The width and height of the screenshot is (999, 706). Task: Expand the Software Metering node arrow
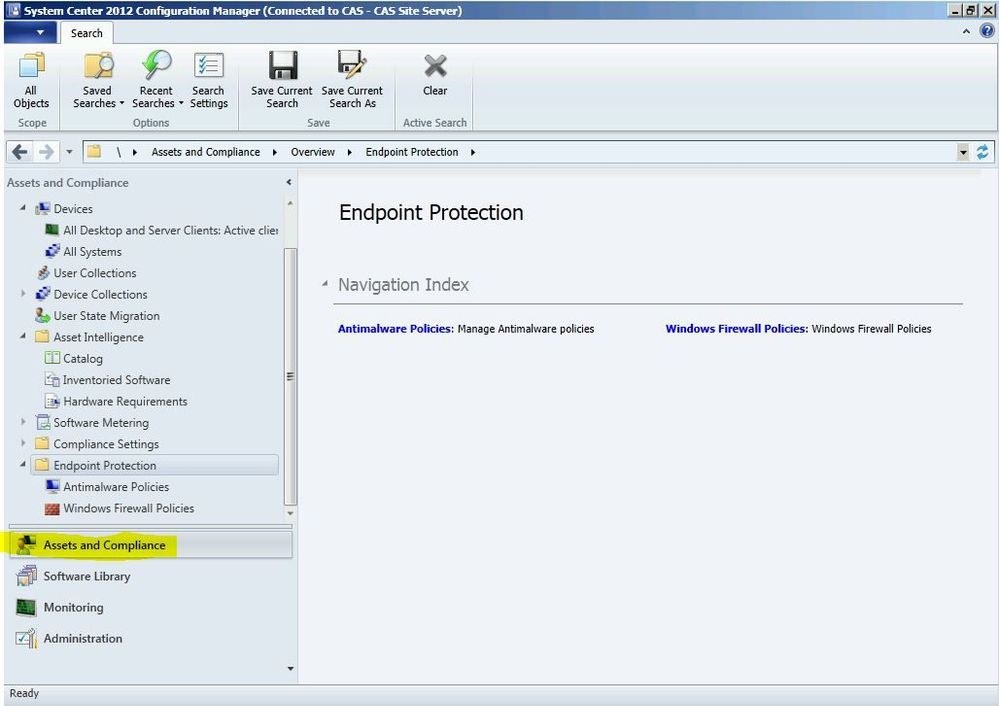(23, 422)
